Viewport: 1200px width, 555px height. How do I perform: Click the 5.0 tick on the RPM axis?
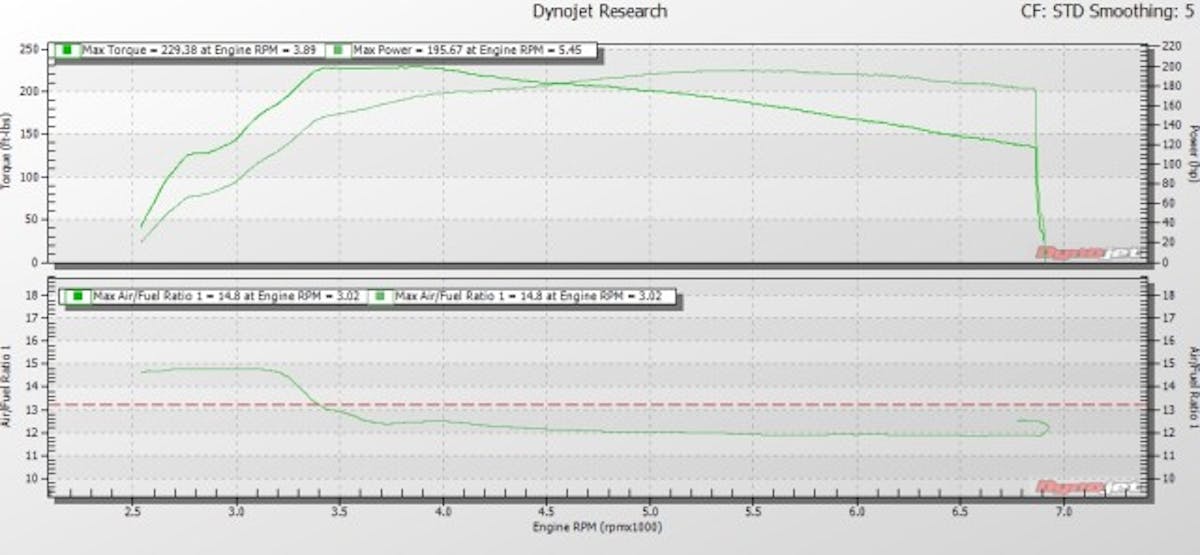[650, 509]
